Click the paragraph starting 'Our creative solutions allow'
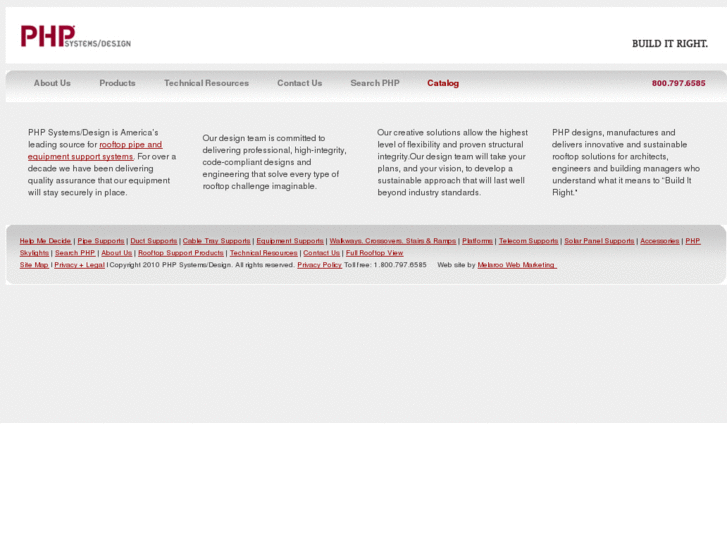 point(452,162)
